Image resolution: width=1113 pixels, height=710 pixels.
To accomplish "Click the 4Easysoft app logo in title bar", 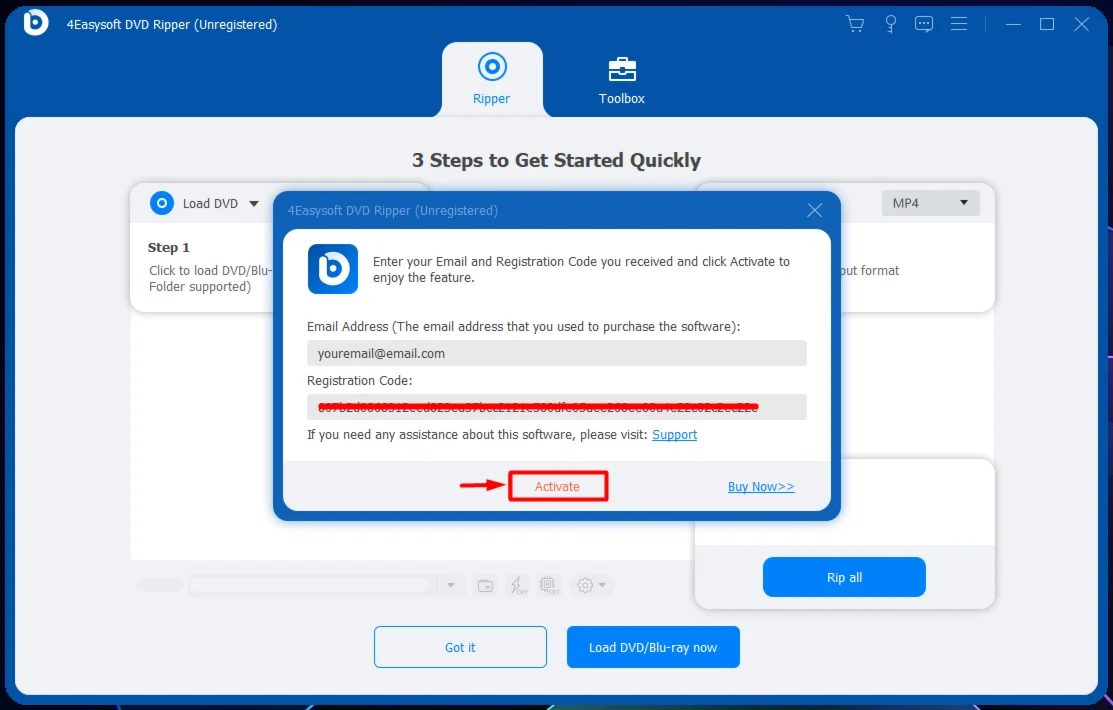I will [35, 23].
